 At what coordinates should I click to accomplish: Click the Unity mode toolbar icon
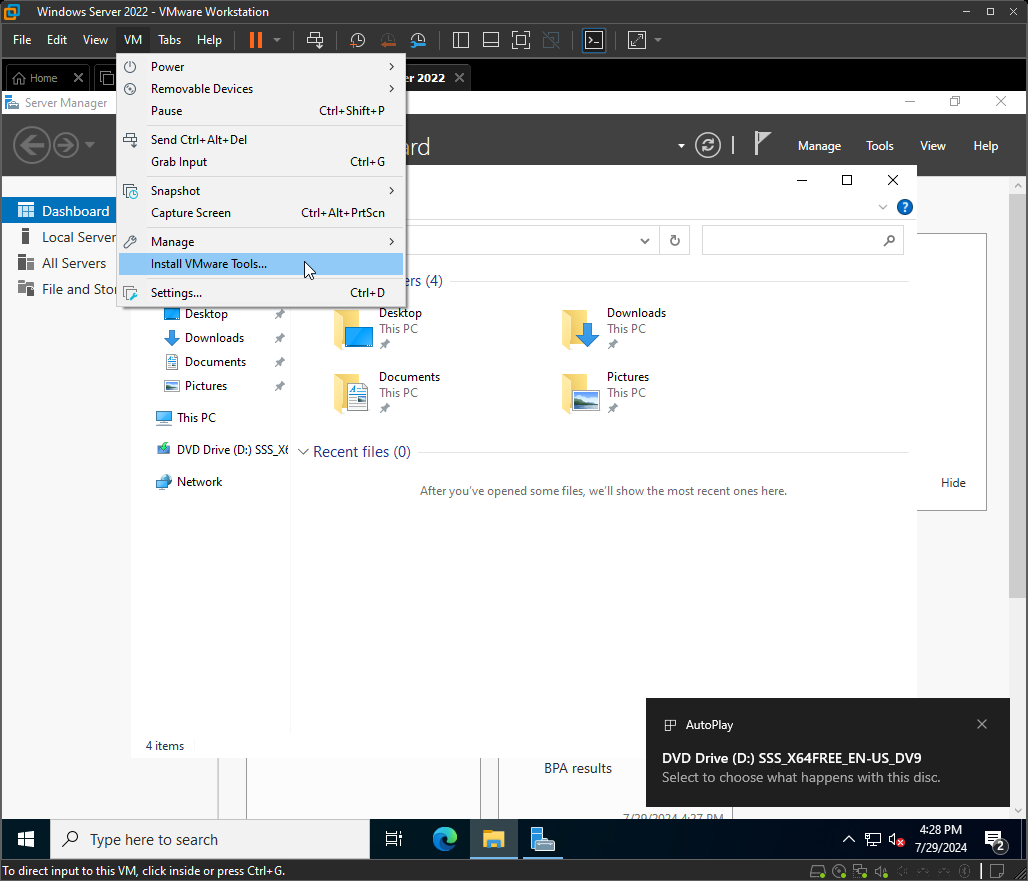click(x=551, y=40)
